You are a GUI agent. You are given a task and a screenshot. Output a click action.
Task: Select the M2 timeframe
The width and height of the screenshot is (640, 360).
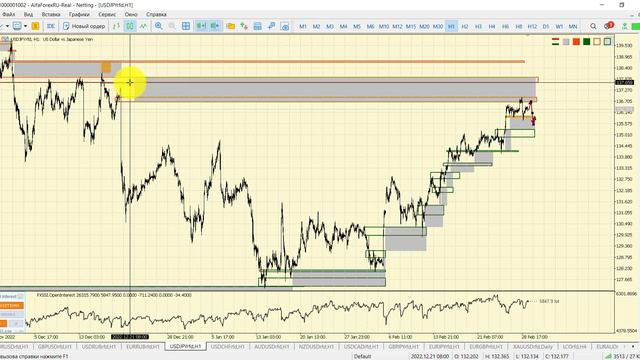pos(316,26)
